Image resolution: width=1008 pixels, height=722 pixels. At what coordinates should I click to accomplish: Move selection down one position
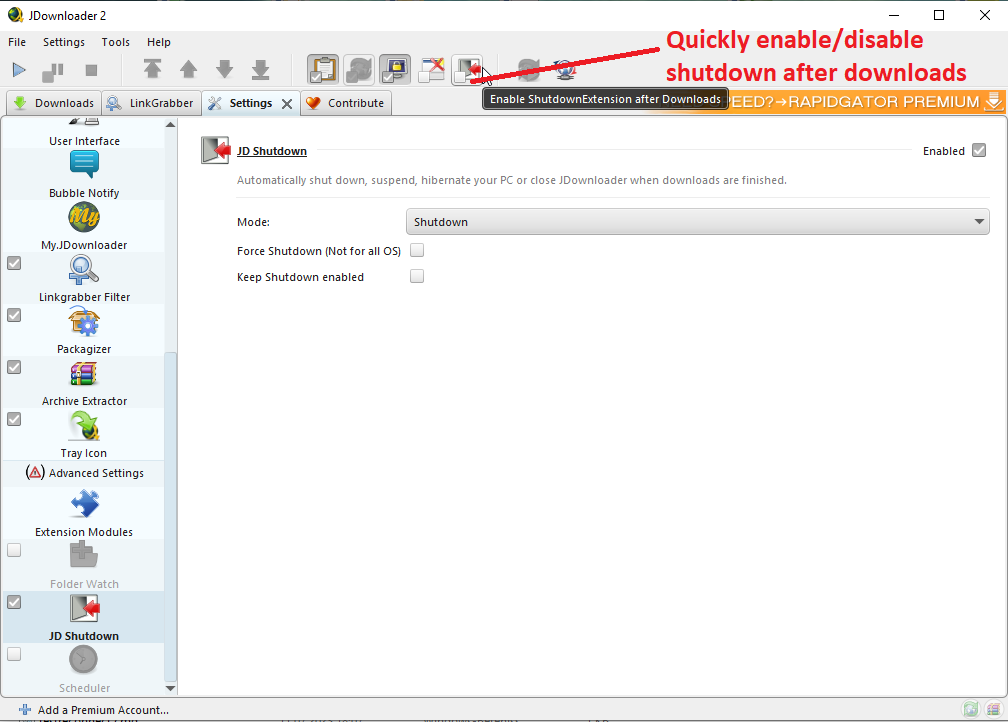point(224,69)
